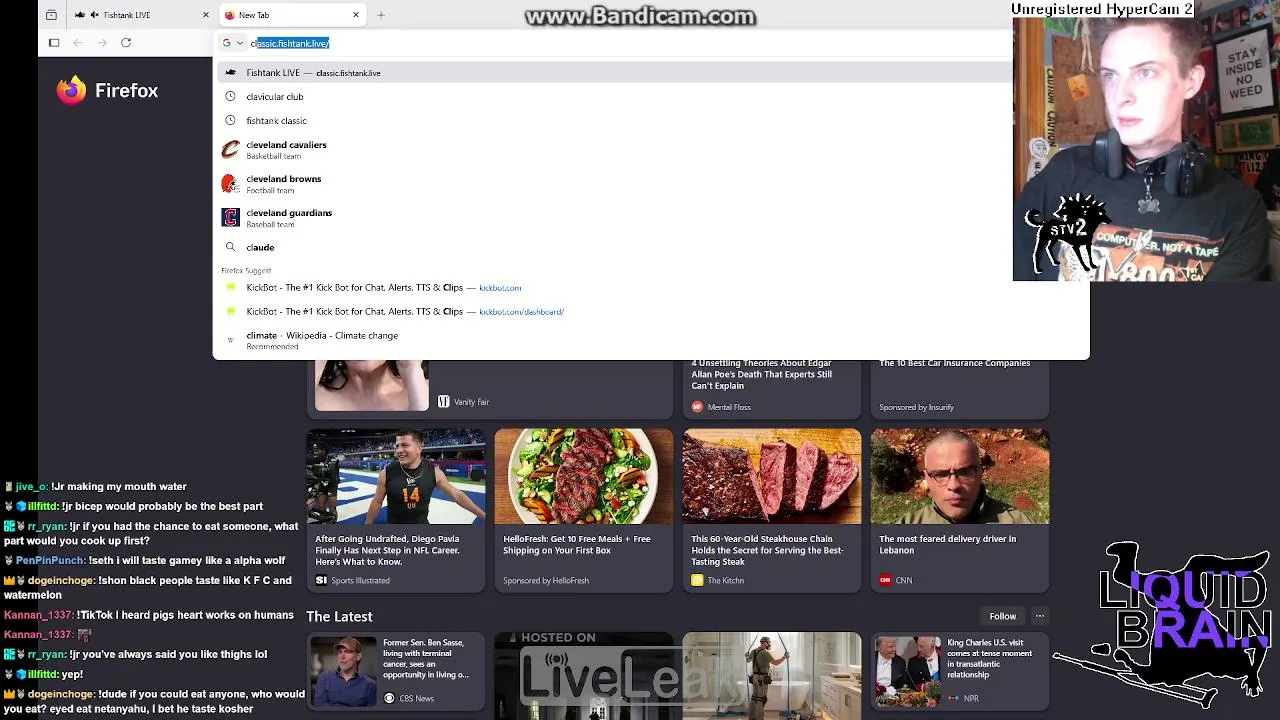The image size is (1280, 720).
Task: Click the Follow button in The Latest
Action: click(1002, 617)
